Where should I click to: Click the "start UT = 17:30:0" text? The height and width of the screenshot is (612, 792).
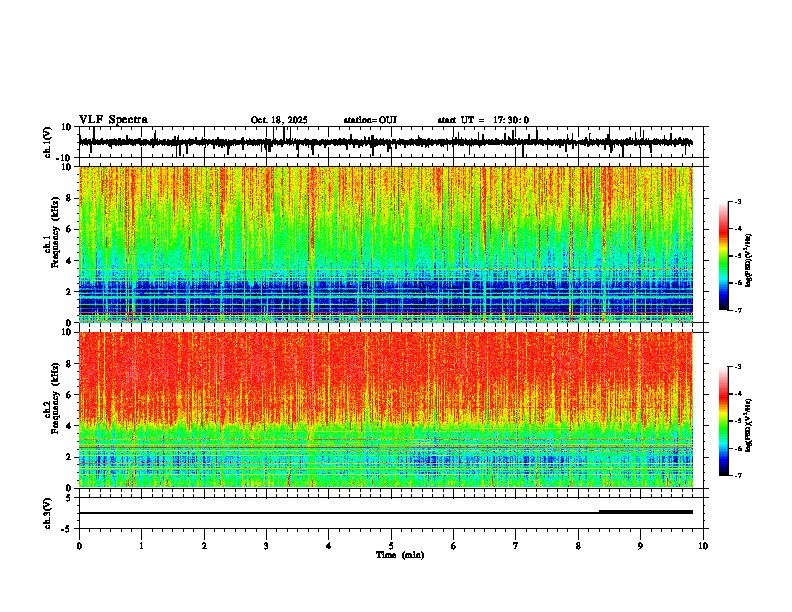pos(483,120)
